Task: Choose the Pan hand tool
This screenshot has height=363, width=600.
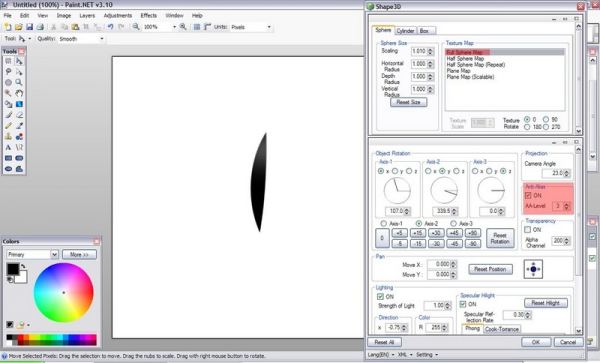Action: pyautogui.click(x=19, y=93)
